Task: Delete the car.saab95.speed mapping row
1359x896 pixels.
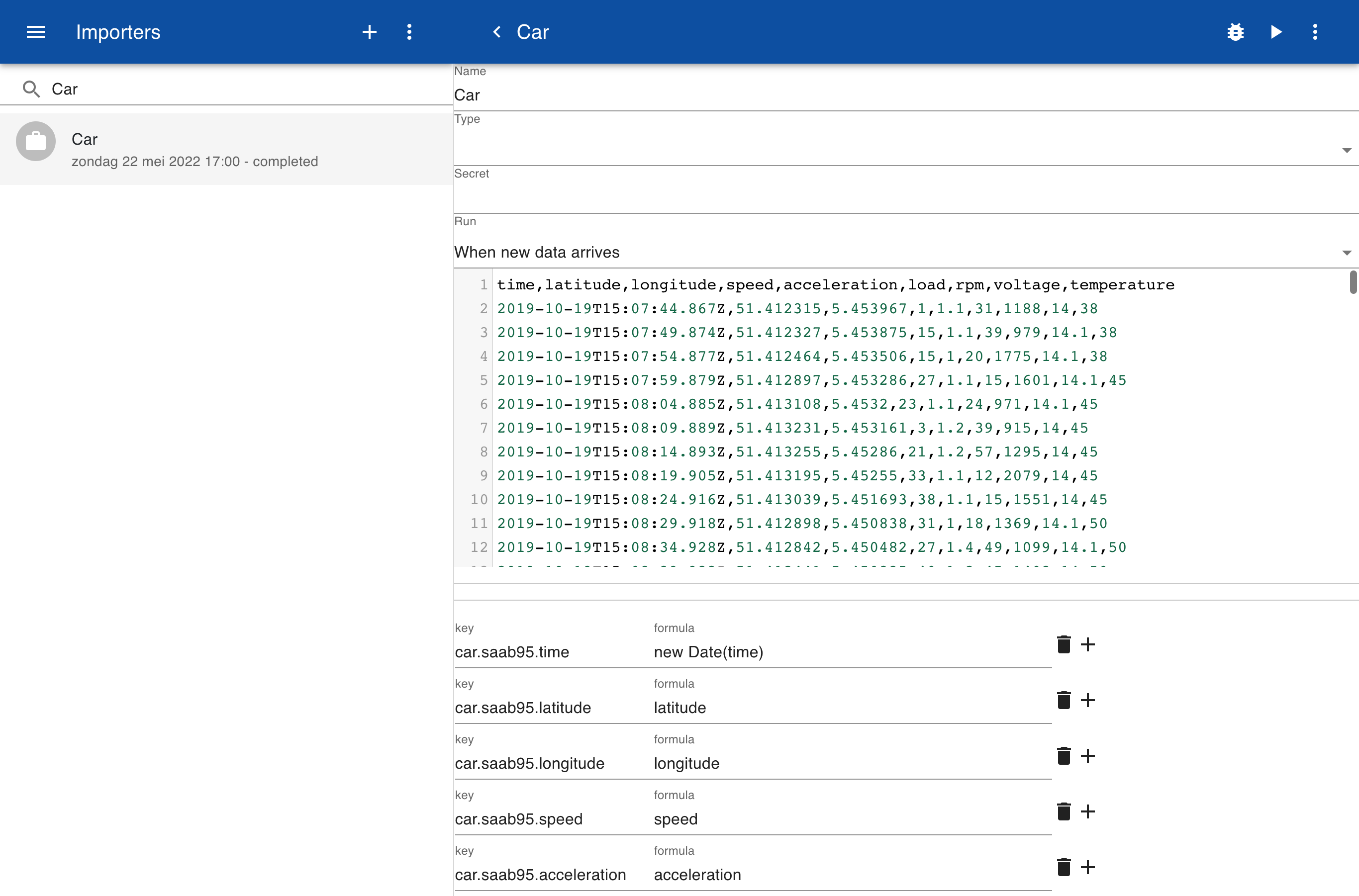Action: (1064, 811)
